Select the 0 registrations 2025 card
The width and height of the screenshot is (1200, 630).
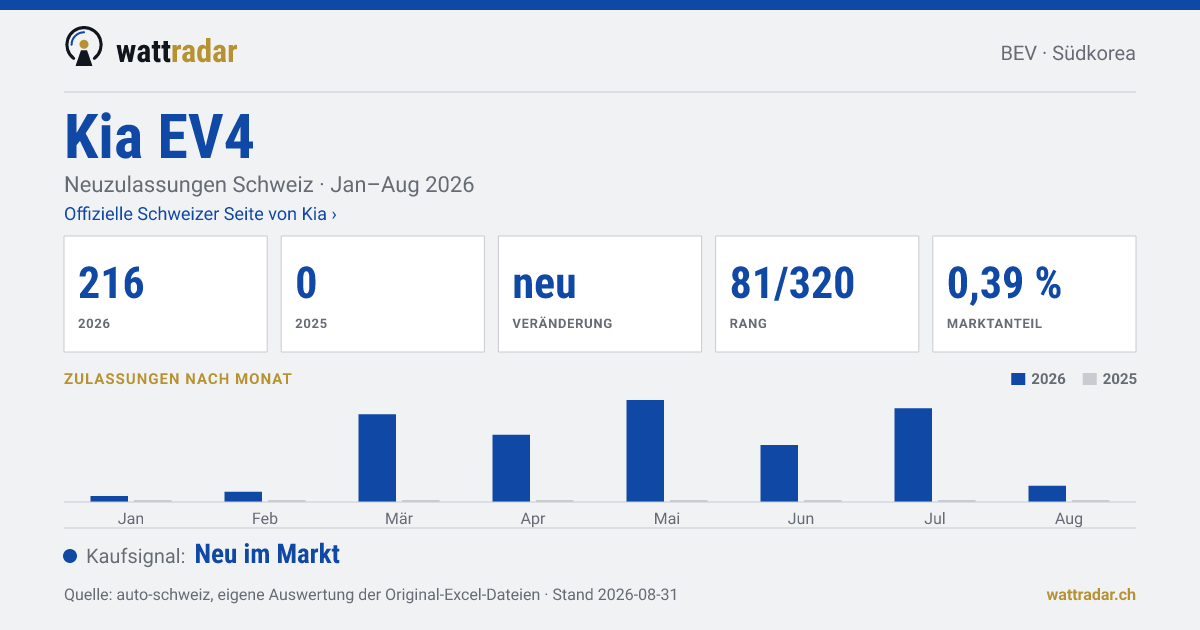click(382, 294)
